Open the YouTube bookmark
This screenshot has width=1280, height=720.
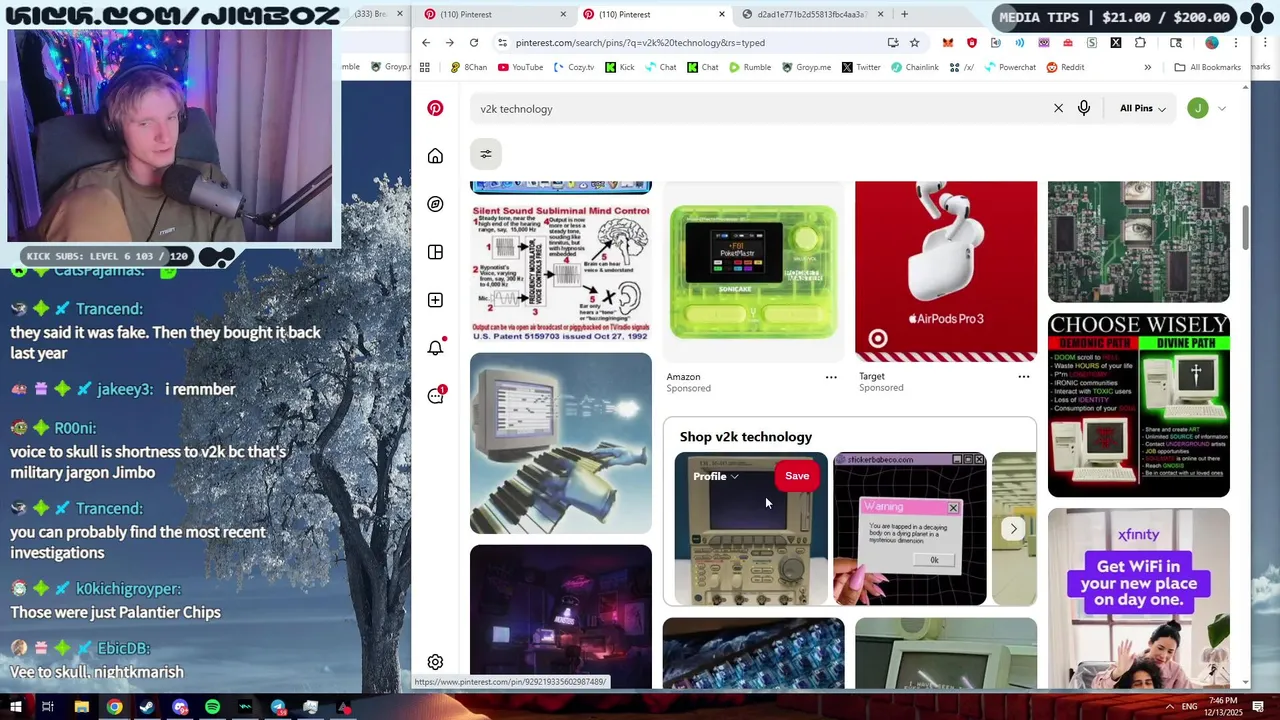click(521, 67)
